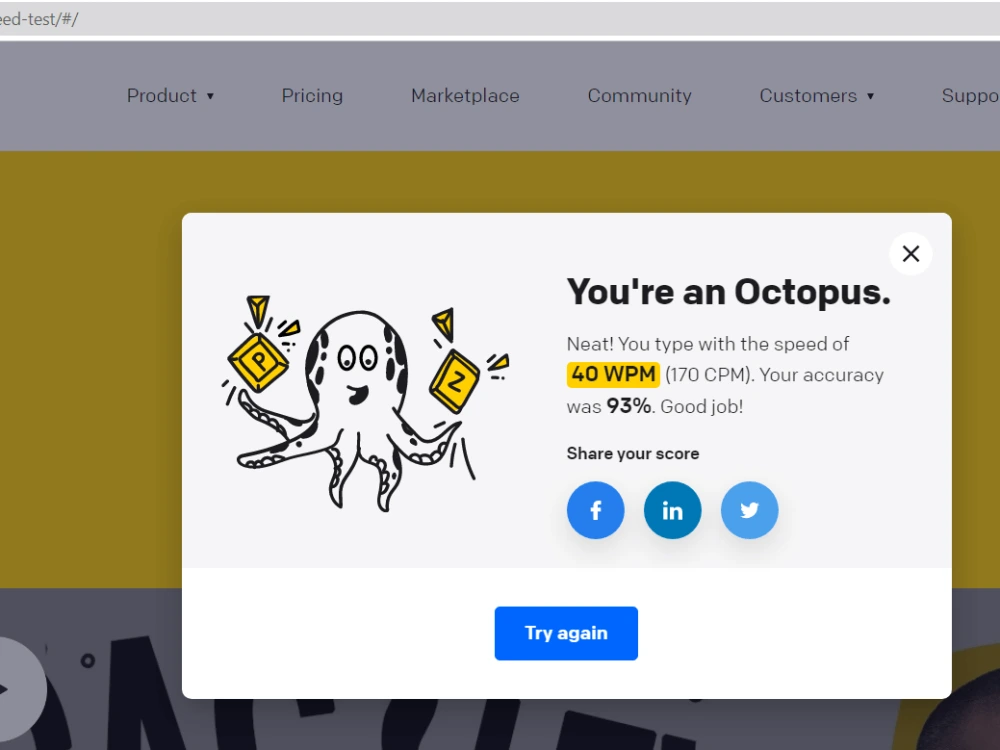Close the Octopus result dialog

click(911, 254)
